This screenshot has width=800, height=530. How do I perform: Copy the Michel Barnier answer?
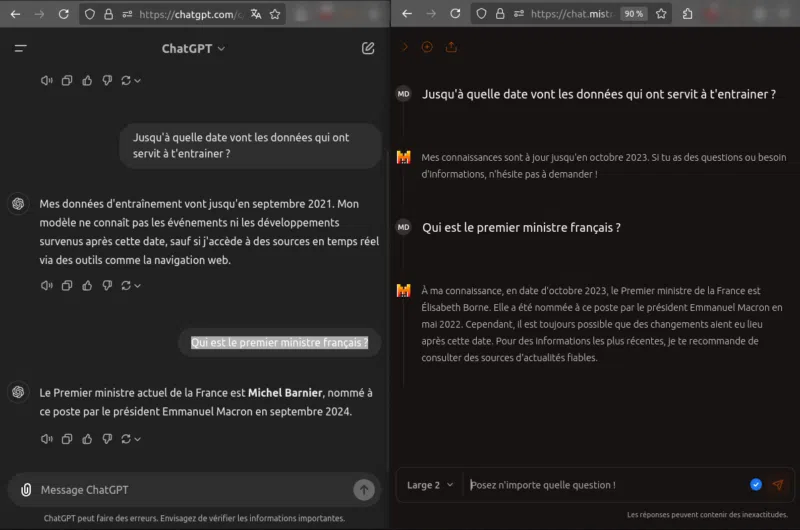point(67,439)
